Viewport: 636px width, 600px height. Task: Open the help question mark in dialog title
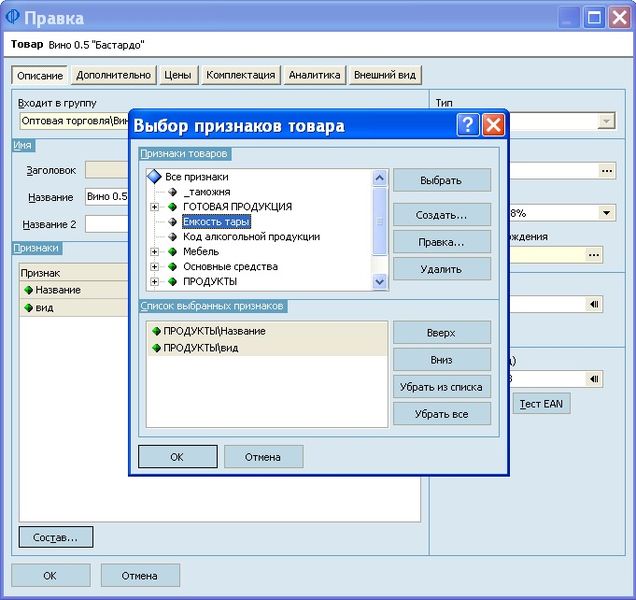tap(468, 125)
